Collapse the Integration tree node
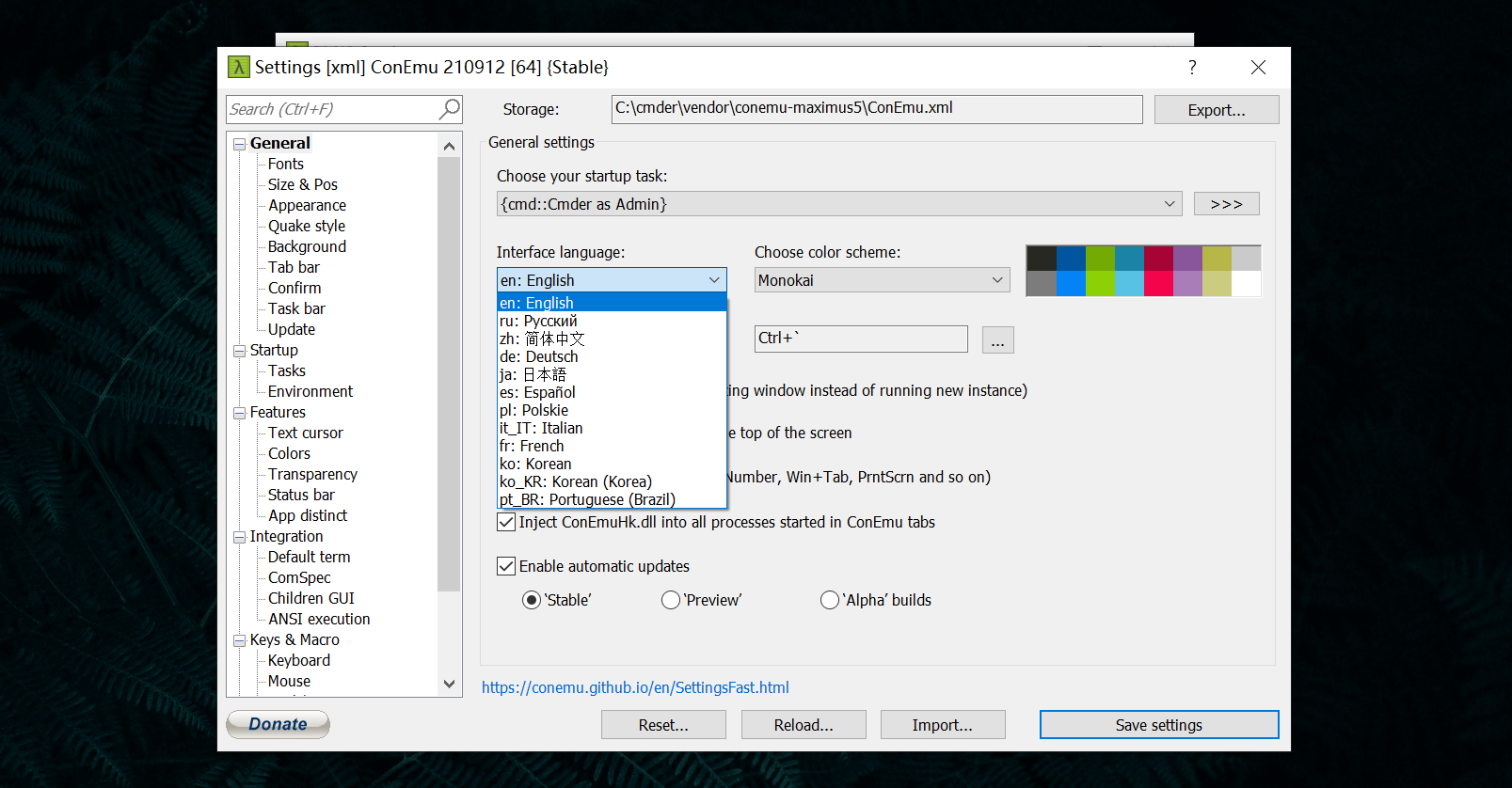Viewport: 1512px width, 788px height. click(240, 537)
